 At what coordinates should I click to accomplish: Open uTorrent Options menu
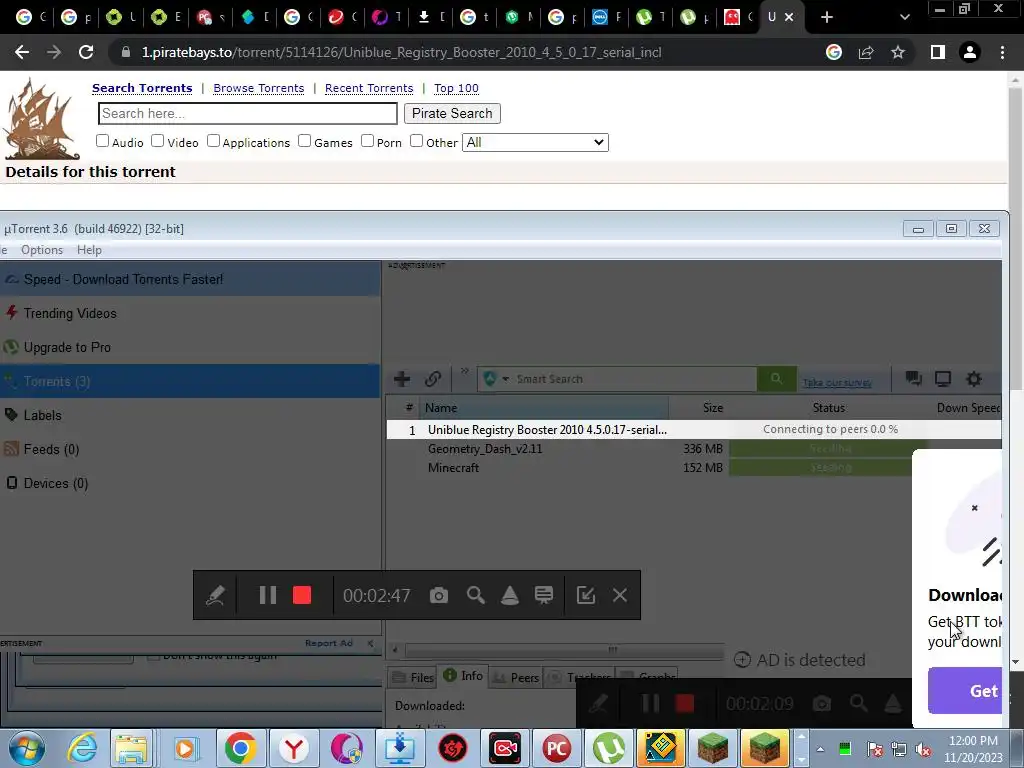point(42,250)
